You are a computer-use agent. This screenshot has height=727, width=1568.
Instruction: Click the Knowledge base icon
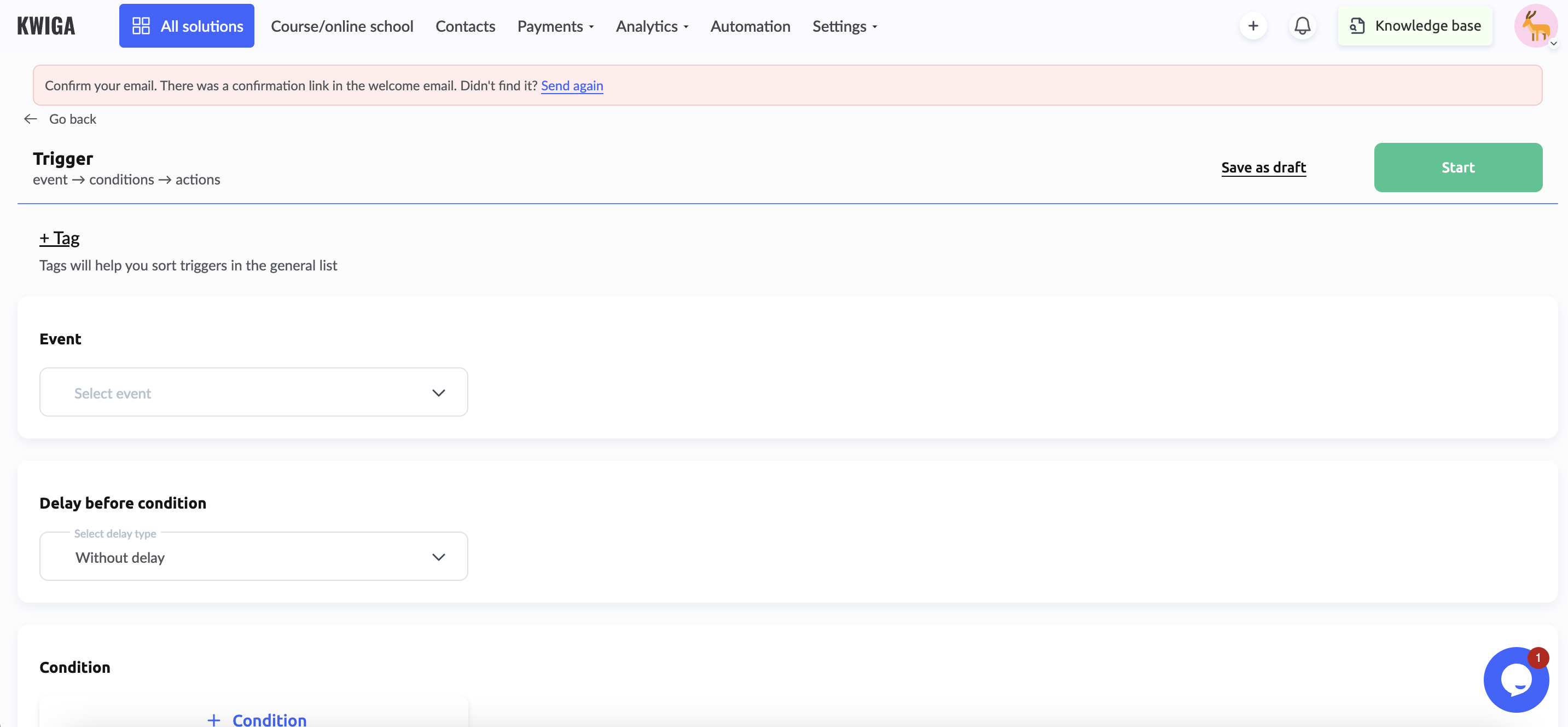coord(1357,25)
